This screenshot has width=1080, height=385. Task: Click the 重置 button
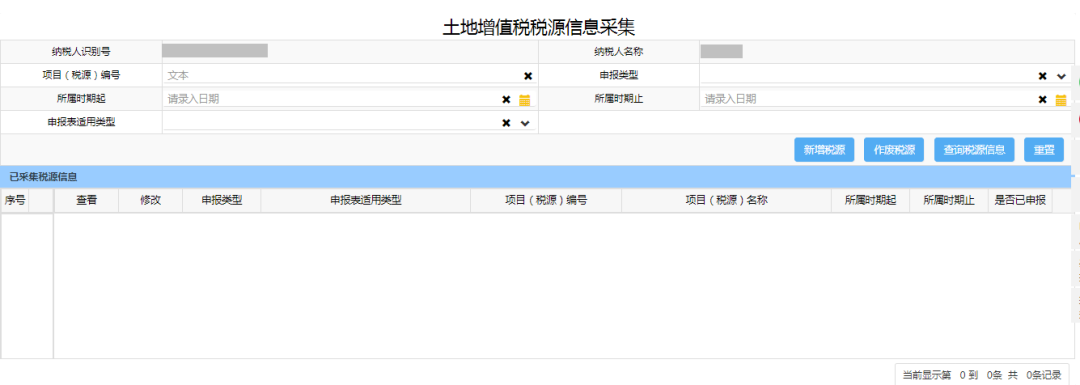pos(1044,150)
